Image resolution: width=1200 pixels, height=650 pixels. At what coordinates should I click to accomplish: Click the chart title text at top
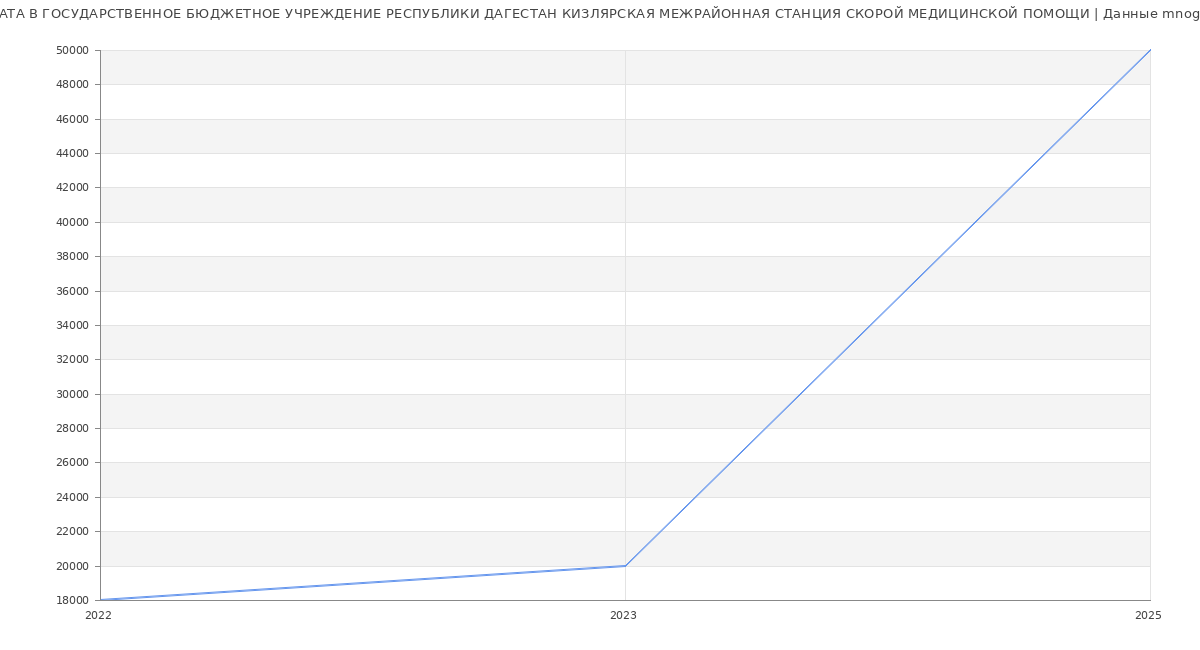(600, 14)
